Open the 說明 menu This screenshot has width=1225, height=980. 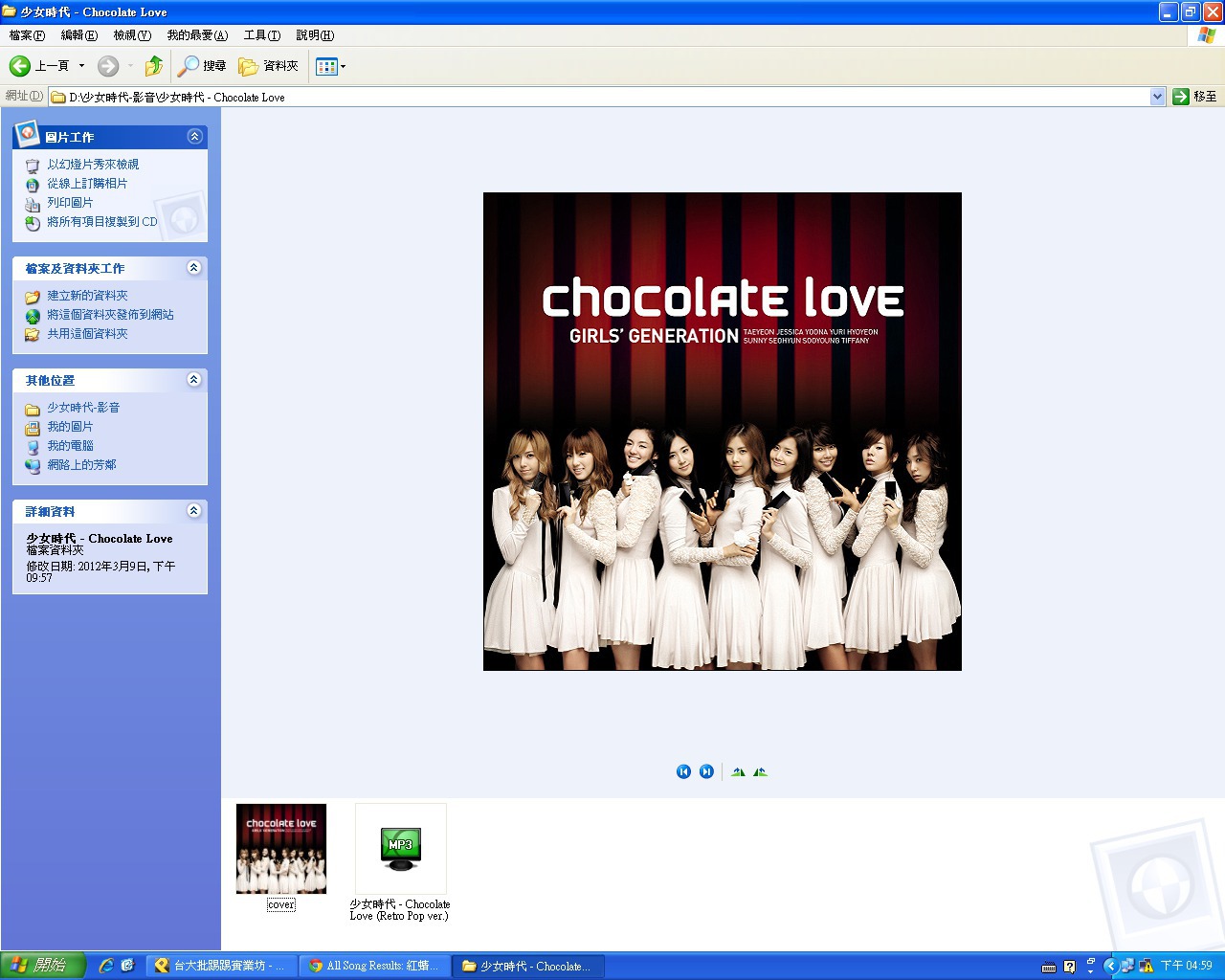[x=315, y=35]
